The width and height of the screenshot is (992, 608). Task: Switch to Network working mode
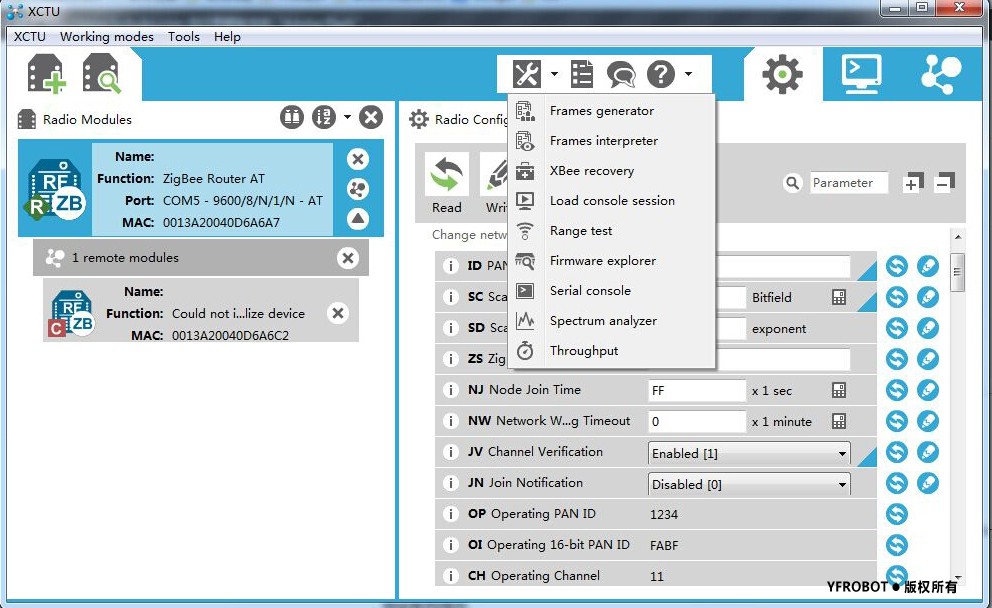coord(940,74)
